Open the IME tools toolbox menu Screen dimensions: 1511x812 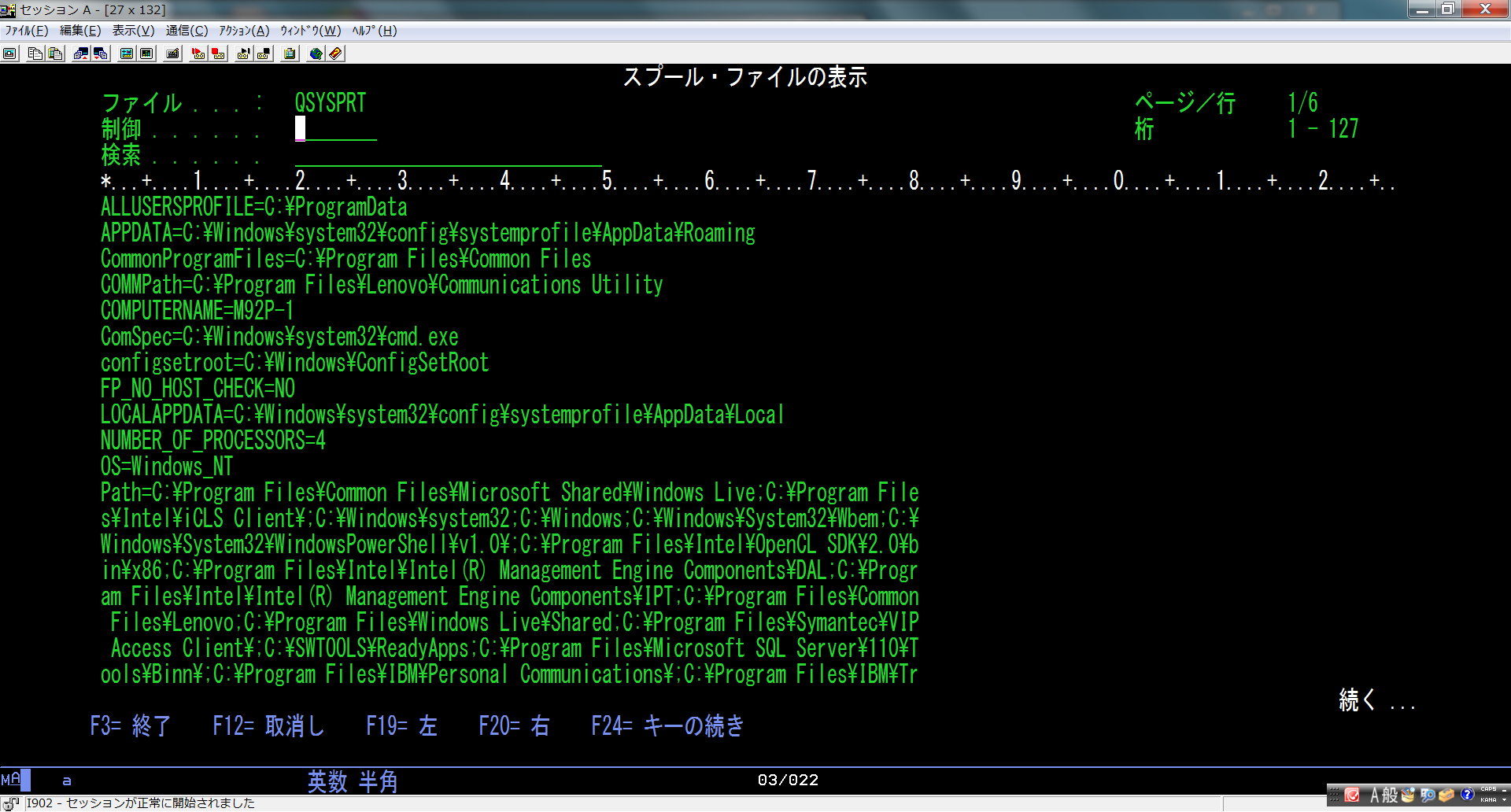click(x=1446, y=795)
